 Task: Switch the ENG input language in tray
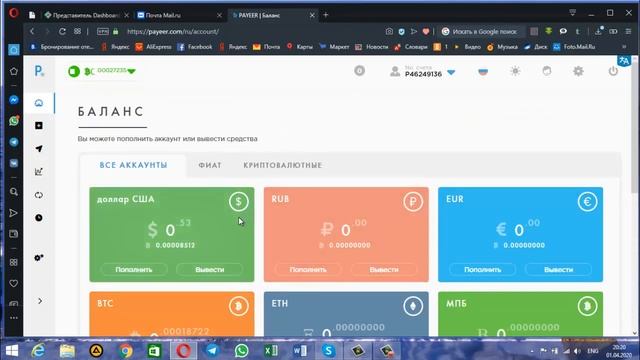593,351
